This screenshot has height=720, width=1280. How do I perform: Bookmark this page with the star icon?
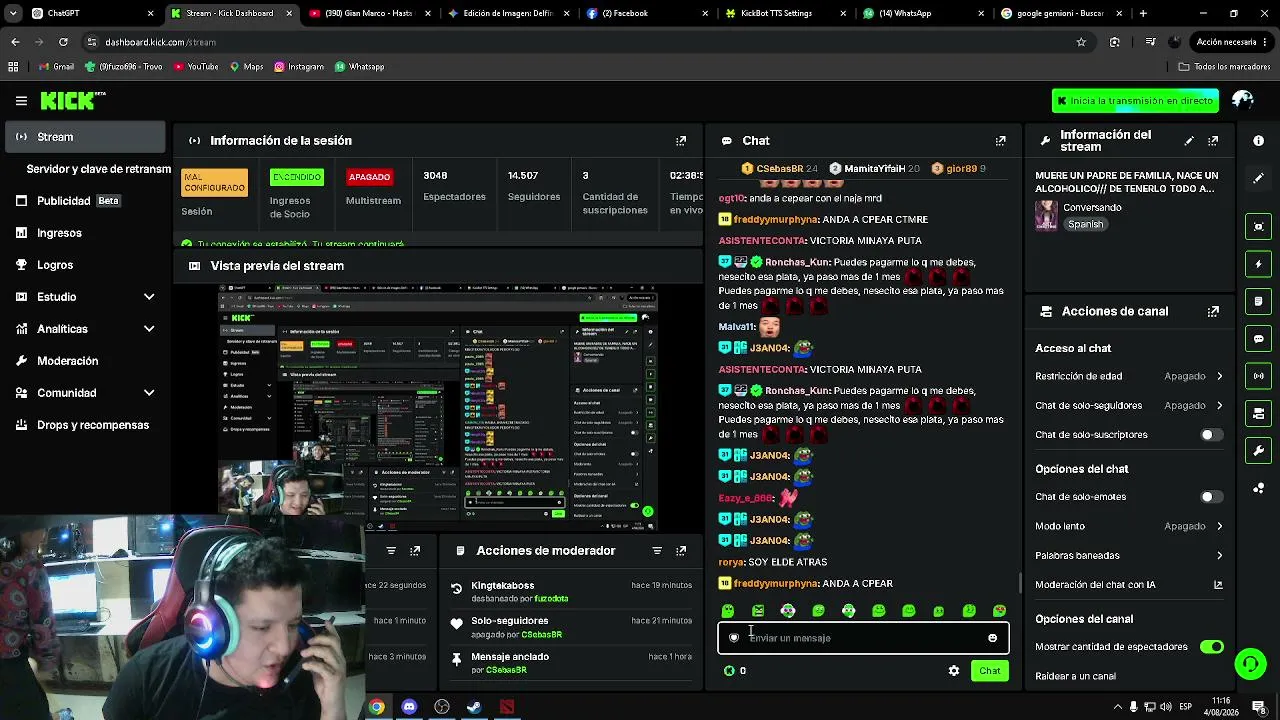(x=1081, y=42)
